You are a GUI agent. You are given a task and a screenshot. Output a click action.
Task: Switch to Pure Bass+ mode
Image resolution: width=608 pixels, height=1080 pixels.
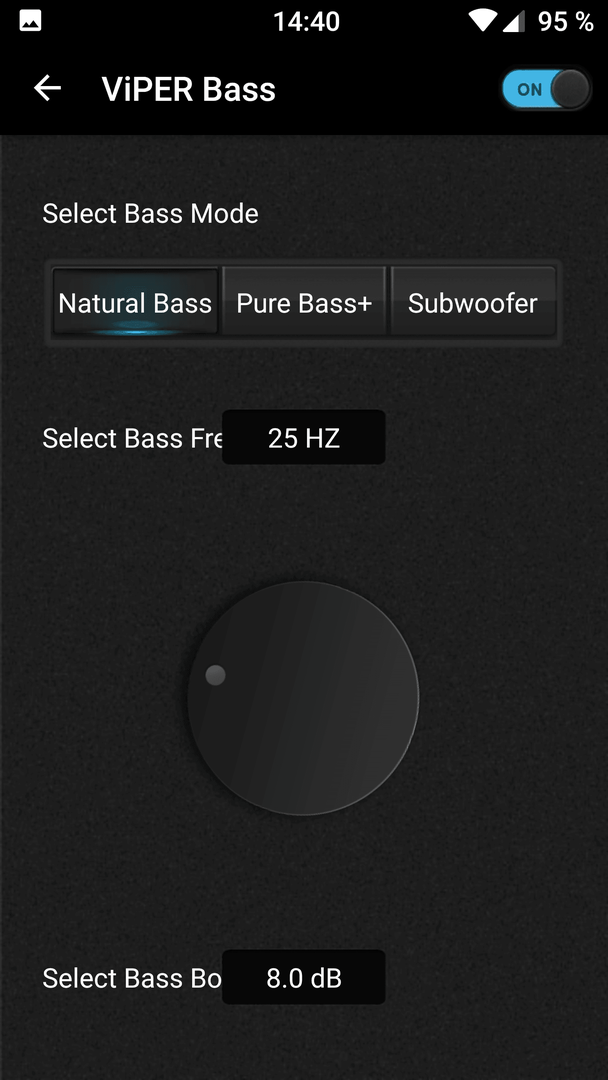304,302
